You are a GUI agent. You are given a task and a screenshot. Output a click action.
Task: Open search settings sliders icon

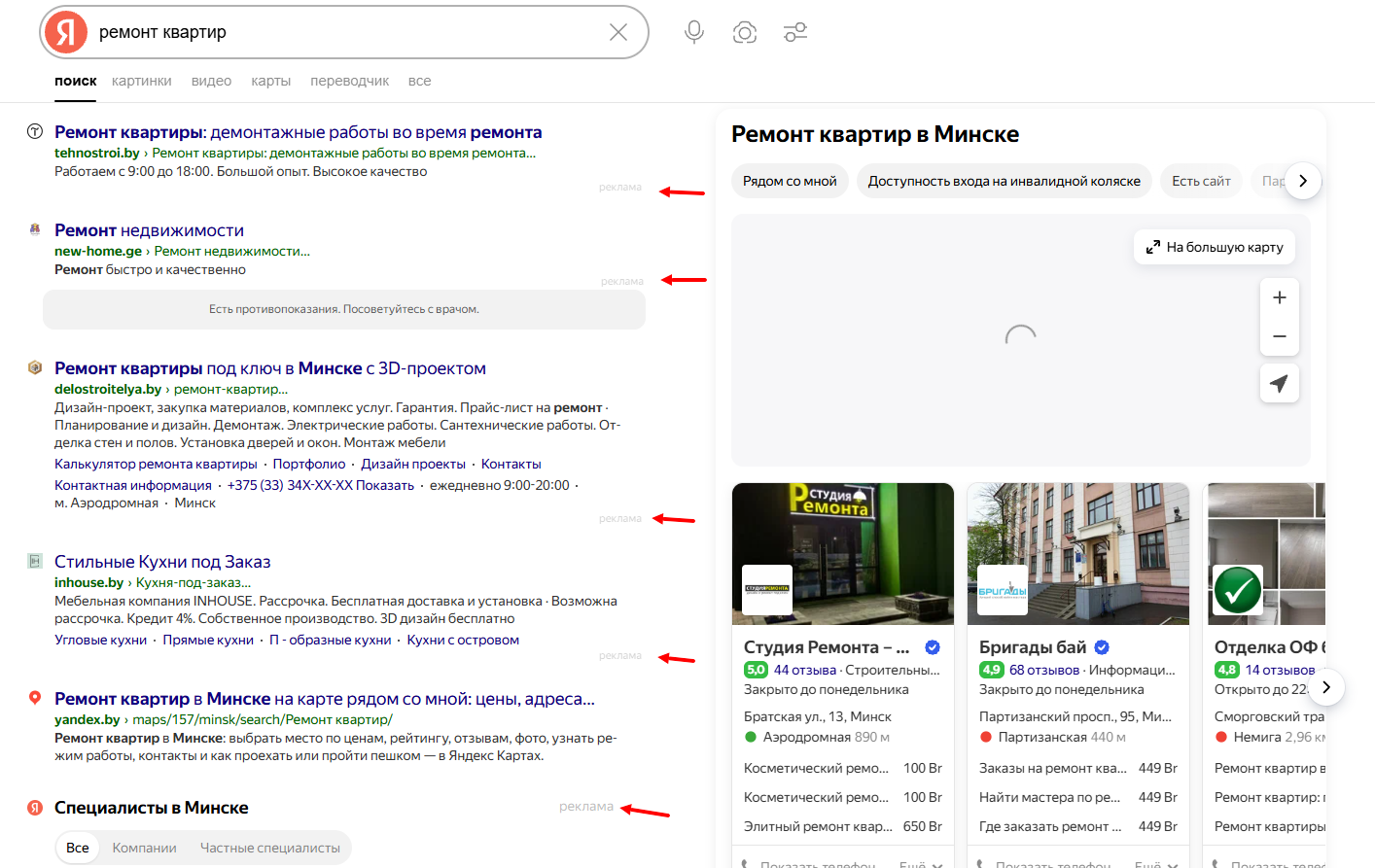(795, 32)
